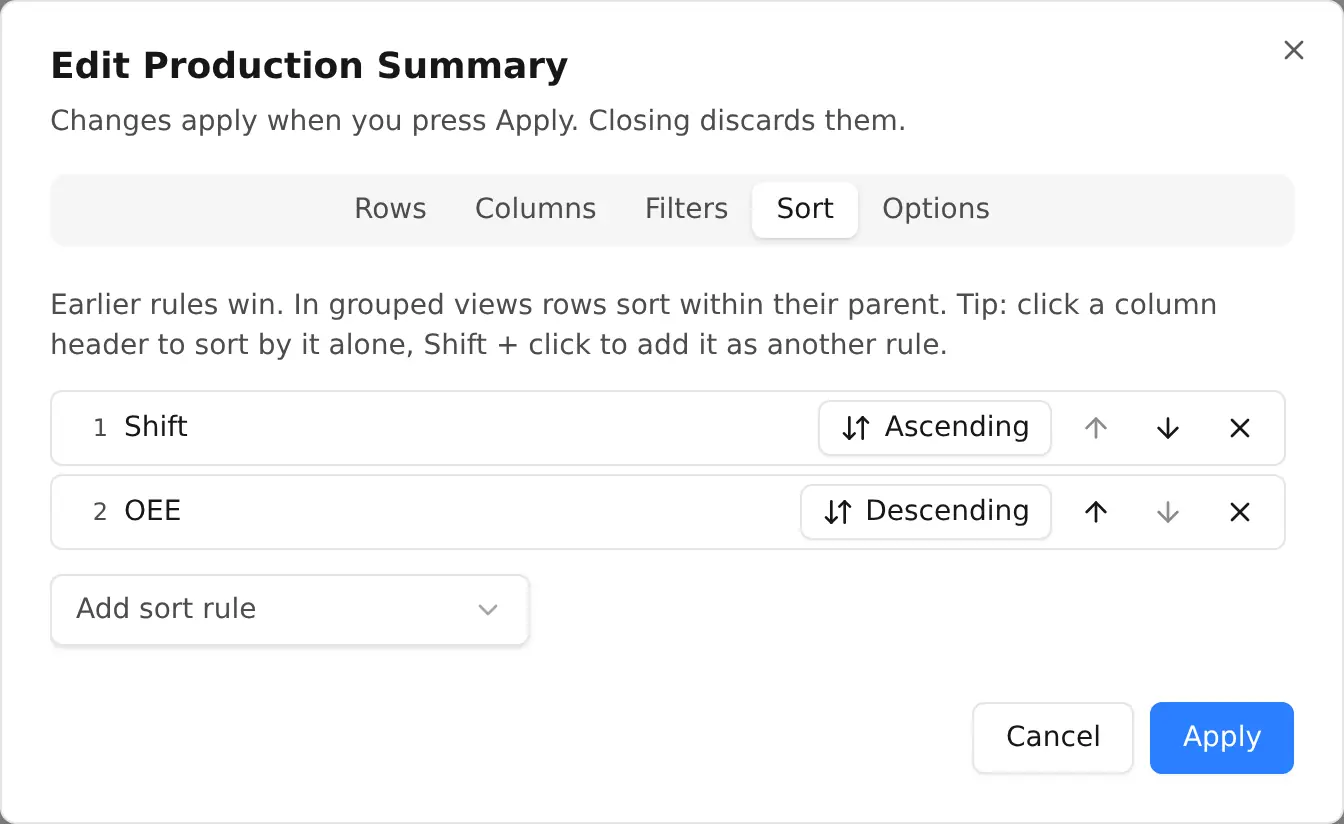
Task: Move the Shift sort rule up
Action: [1096, 428]
